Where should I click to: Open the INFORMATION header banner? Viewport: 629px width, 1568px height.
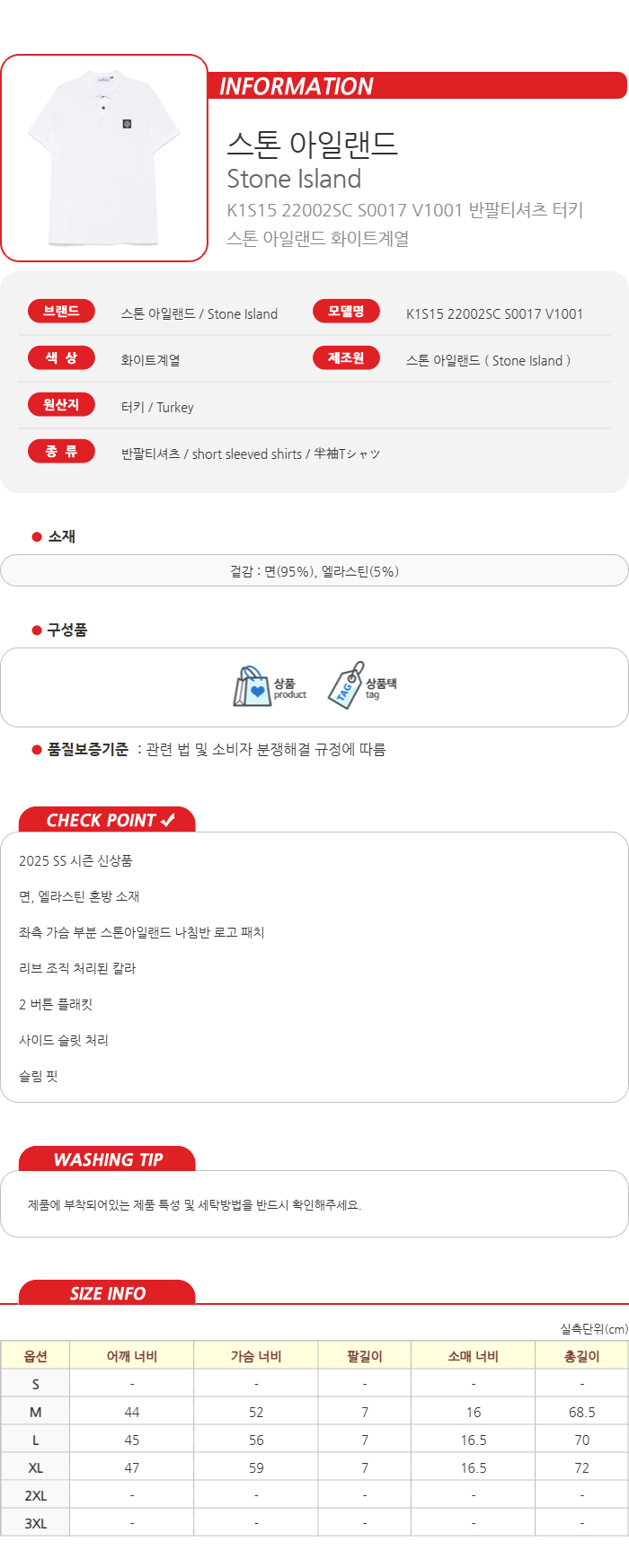418,85
